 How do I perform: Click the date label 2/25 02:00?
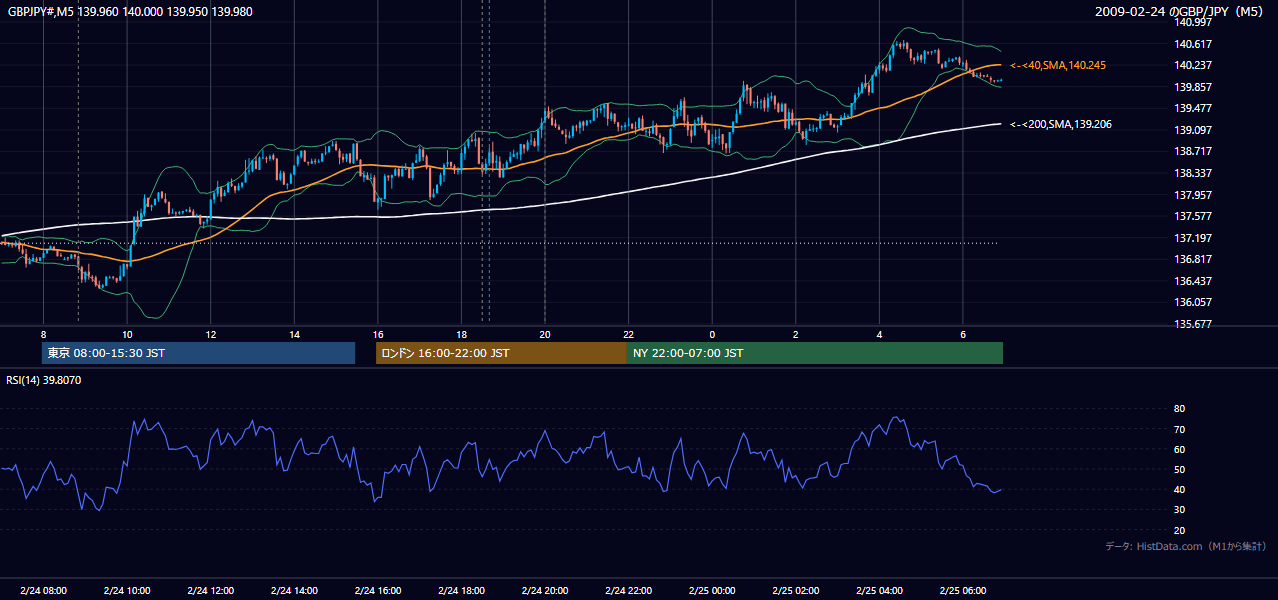coord(796,591)
